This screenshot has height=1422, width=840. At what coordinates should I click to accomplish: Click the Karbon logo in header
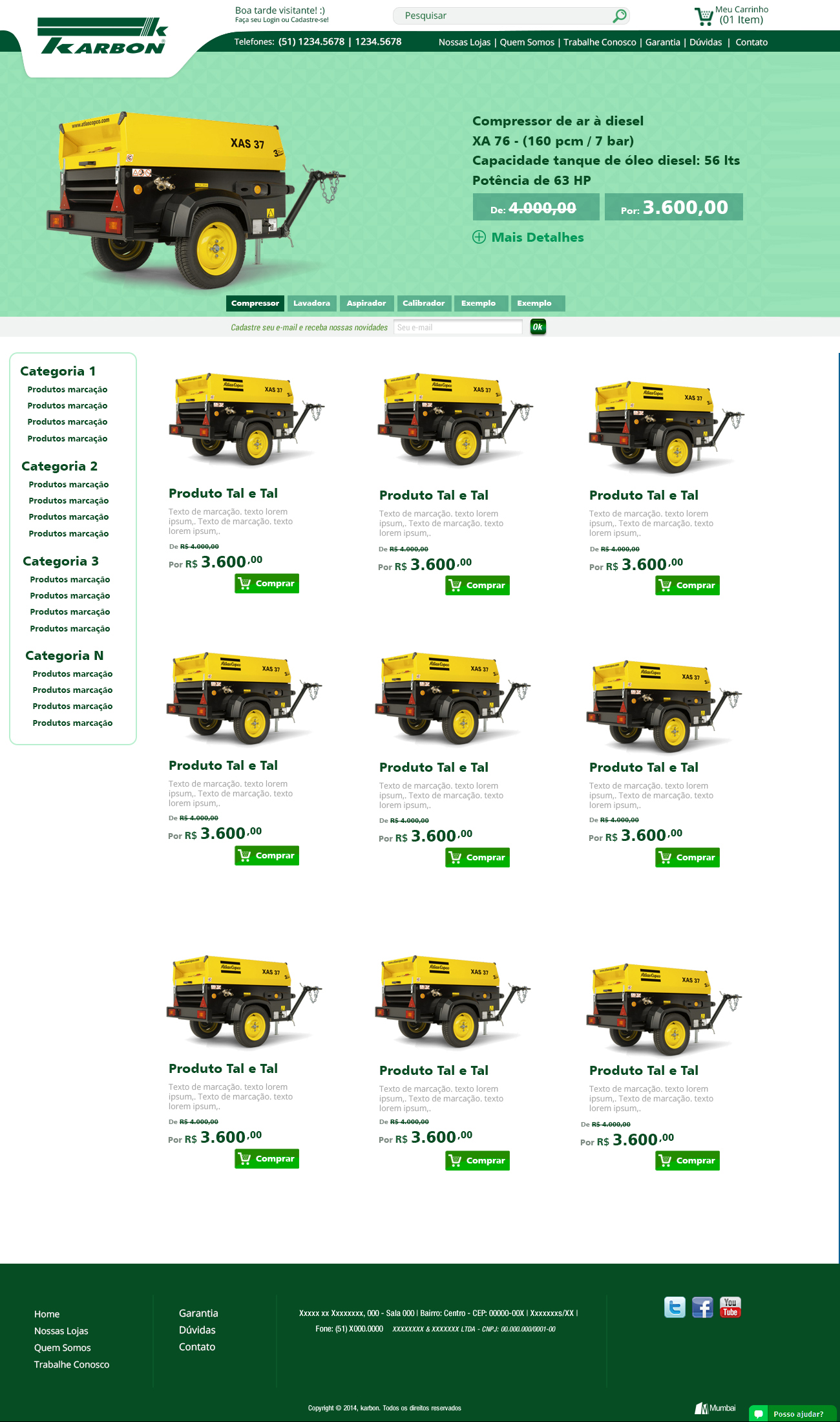102,37
